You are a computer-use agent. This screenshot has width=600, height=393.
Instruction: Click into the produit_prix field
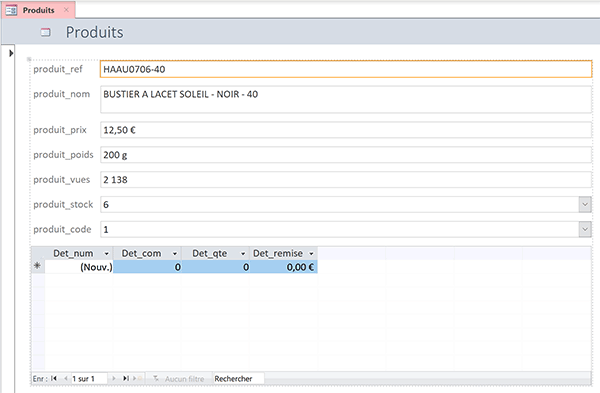coord(346,130)
